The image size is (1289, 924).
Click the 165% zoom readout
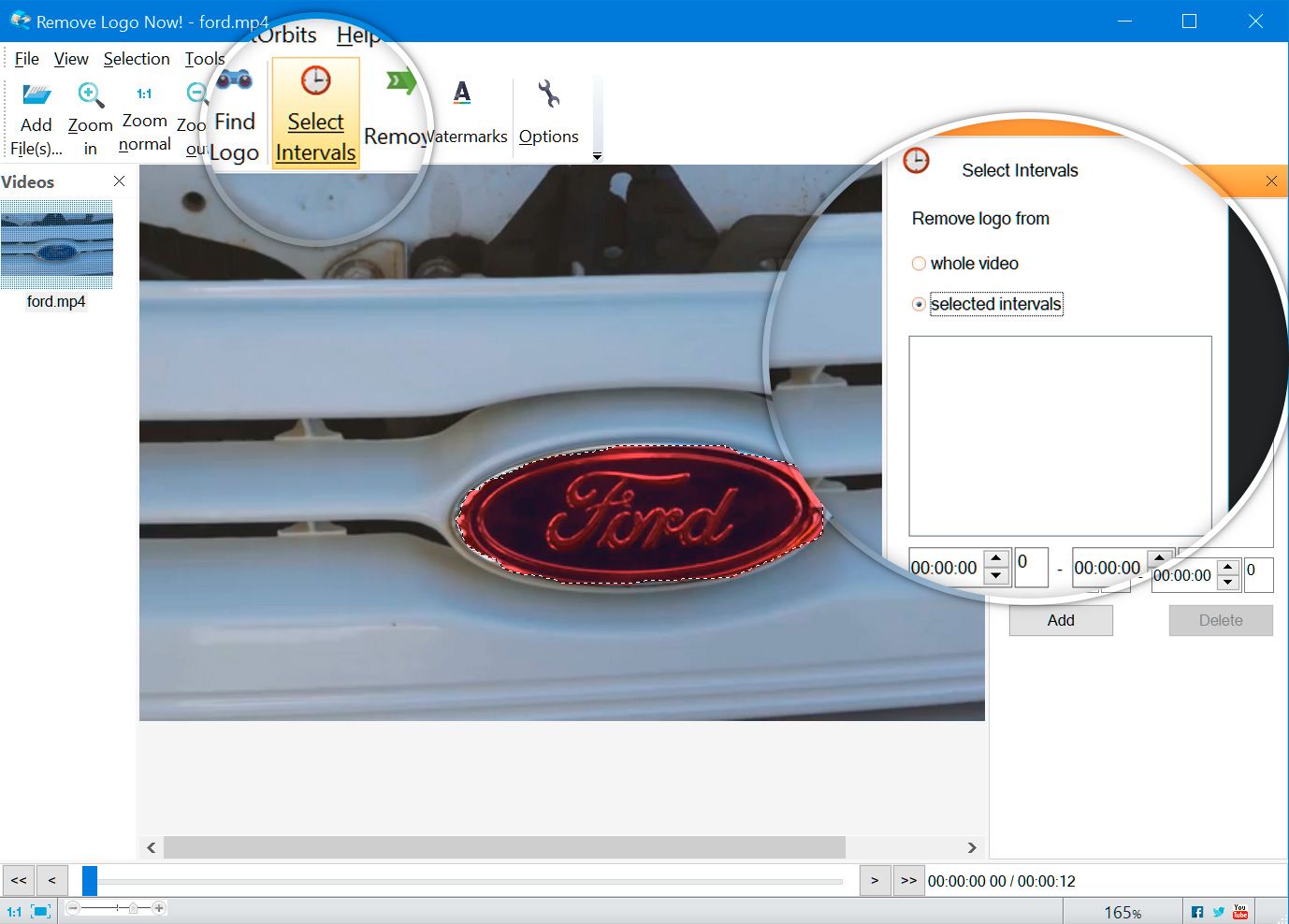(x=1122, y=912)
